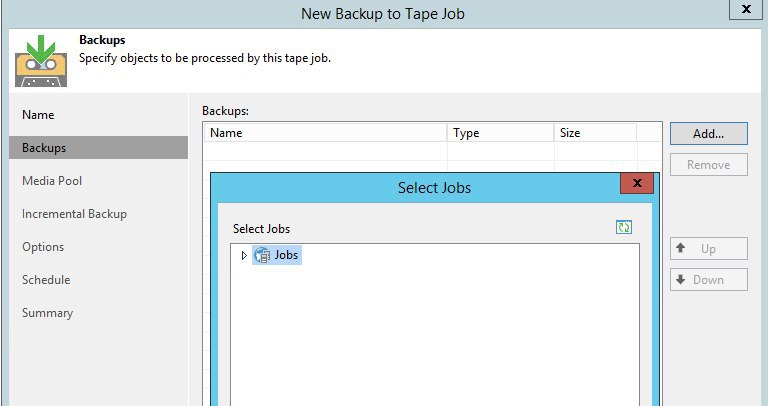The image size is (768, 406).
Task: Click the Down arrow button
Action: pyautogui.click(x=708, y=280)
